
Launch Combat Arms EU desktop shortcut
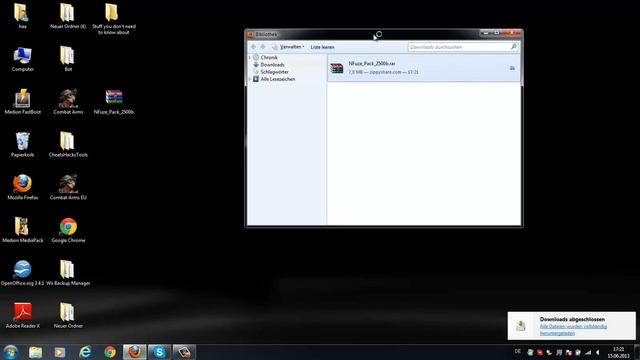[x=68, y=187]
